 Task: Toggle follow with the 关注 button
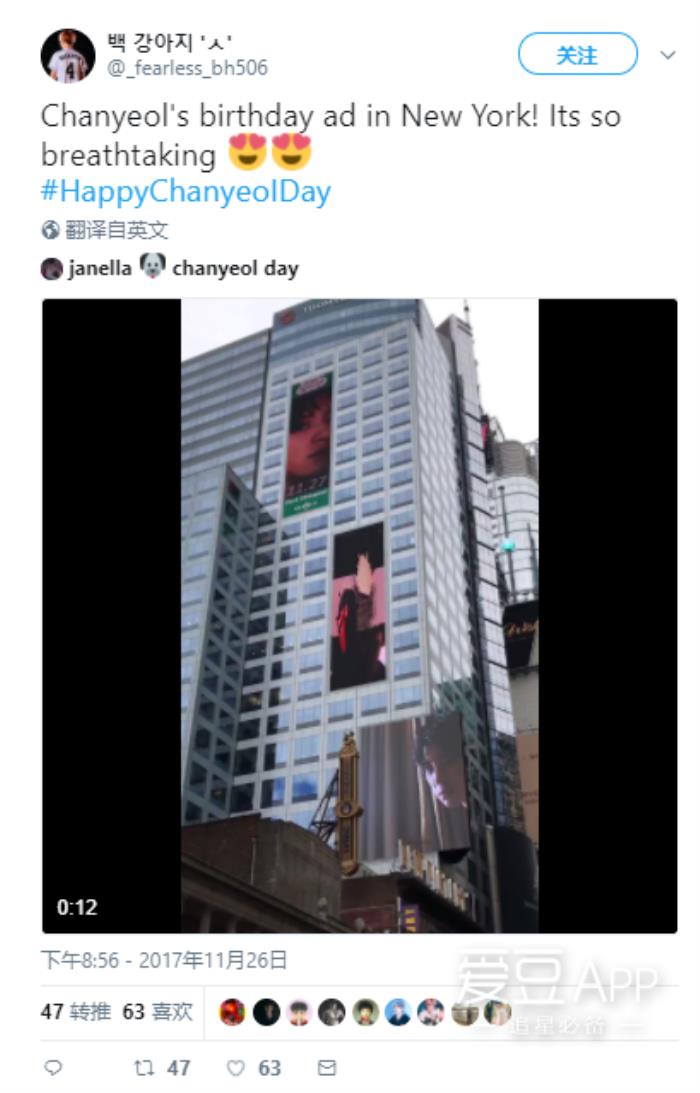coord(577,54)
